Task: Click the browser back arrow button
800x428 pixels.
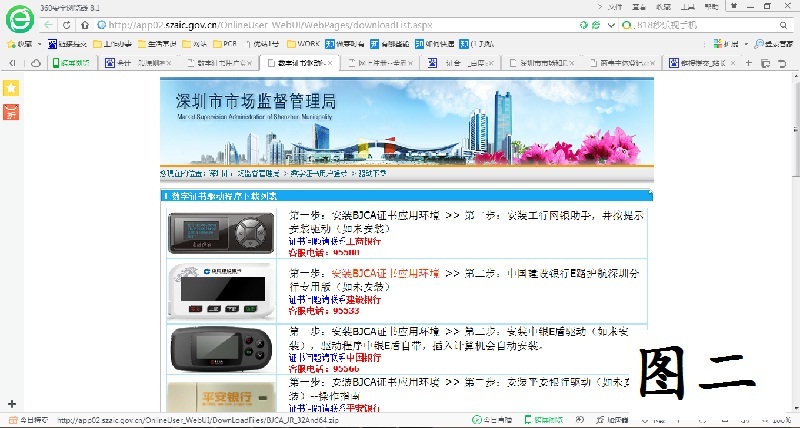Action: click(49, 24)
